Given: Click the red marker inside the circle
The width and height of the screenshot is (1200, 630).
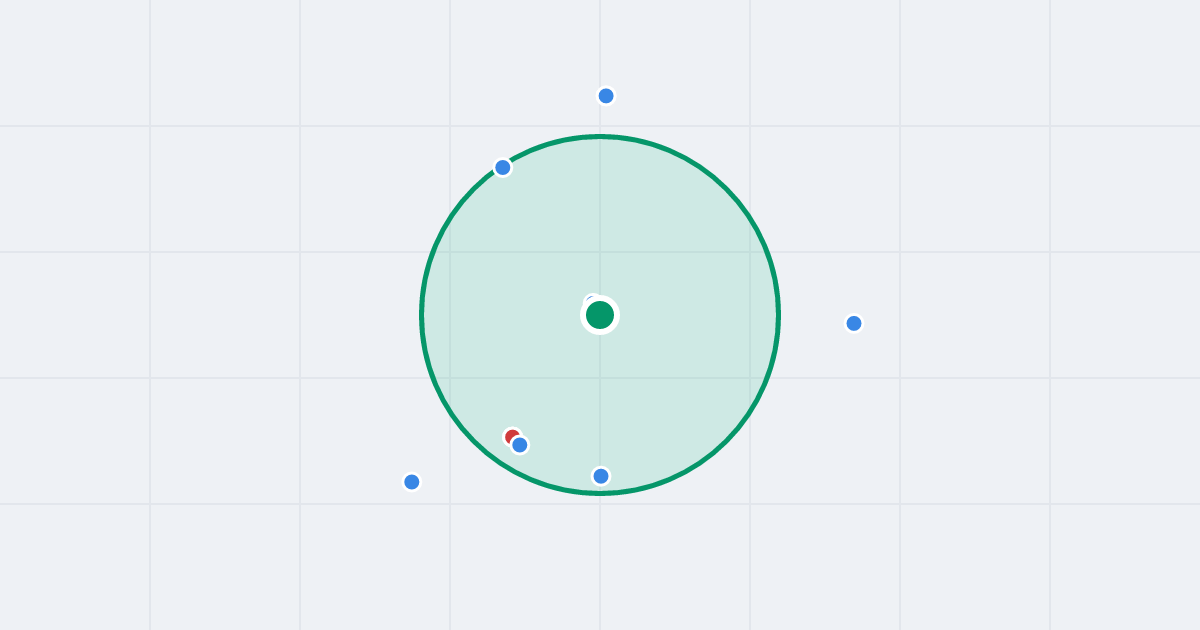Looking at the screenshot, I should tap(512, 437).
